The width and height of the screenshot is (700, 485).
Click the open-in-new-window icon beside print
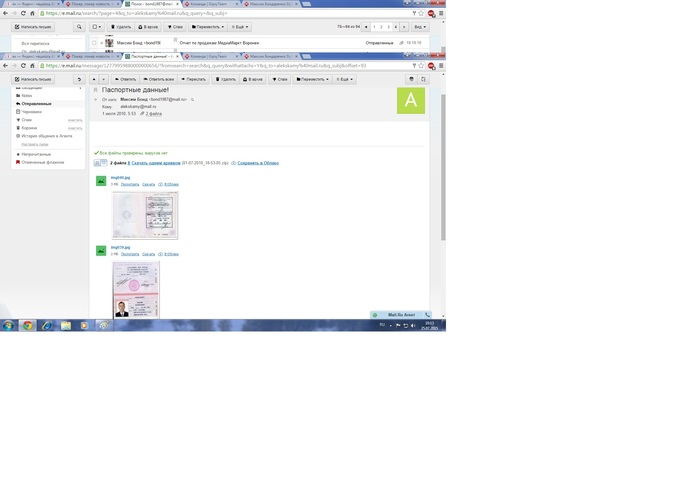pyautogui.click(x=423, y=79)
